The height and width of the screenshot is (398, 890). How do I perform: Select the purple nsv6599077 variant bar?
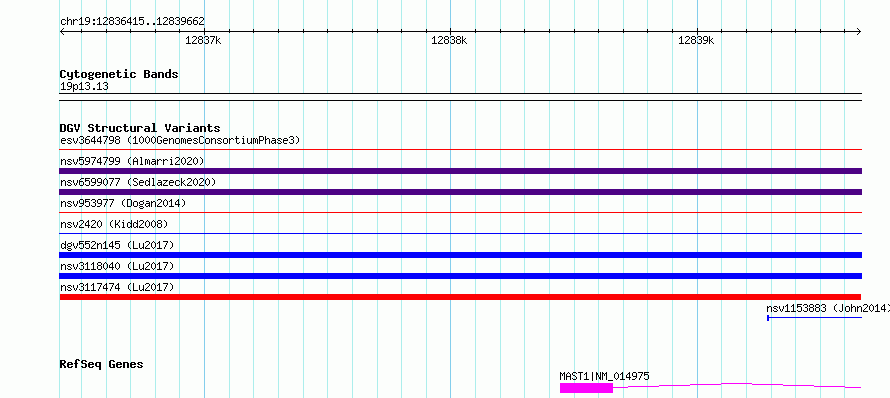pos(461,192)
